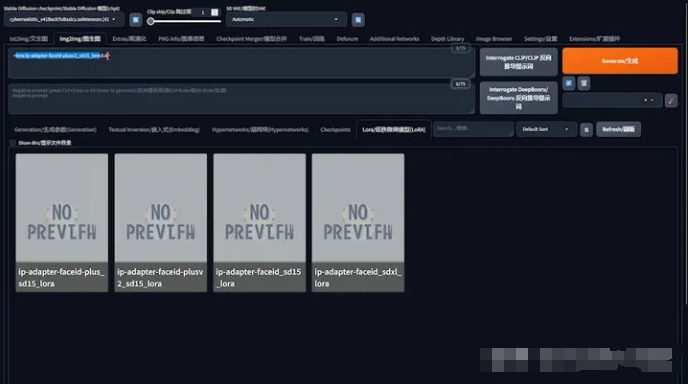The height and width of the screenshot is (384, 688).
Task: Click the Clip skip number stepper arrows
Action: click(x=215, y=12)
